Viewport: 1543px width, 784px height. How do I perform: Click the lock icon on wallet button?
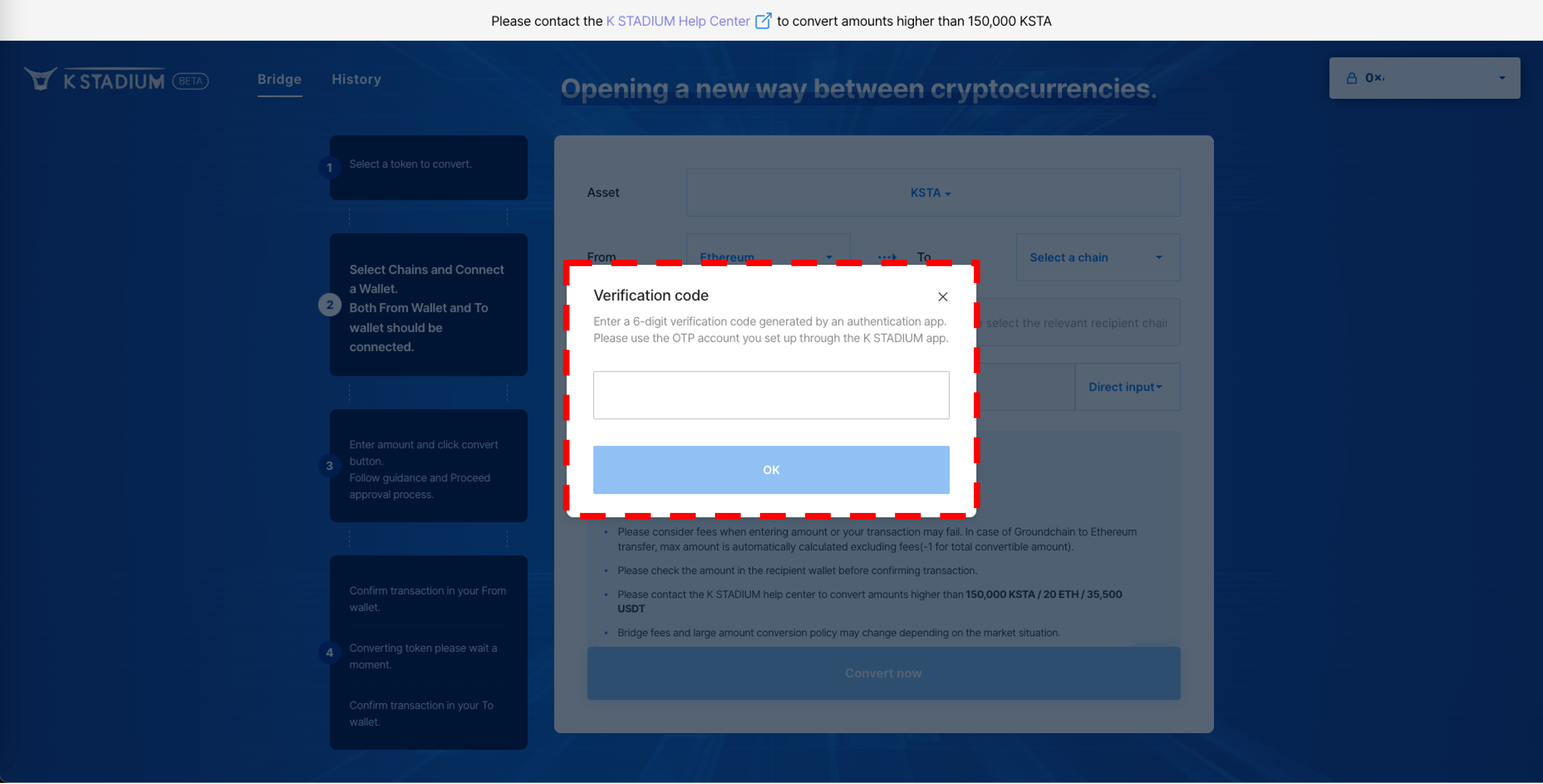[1351, 78]
